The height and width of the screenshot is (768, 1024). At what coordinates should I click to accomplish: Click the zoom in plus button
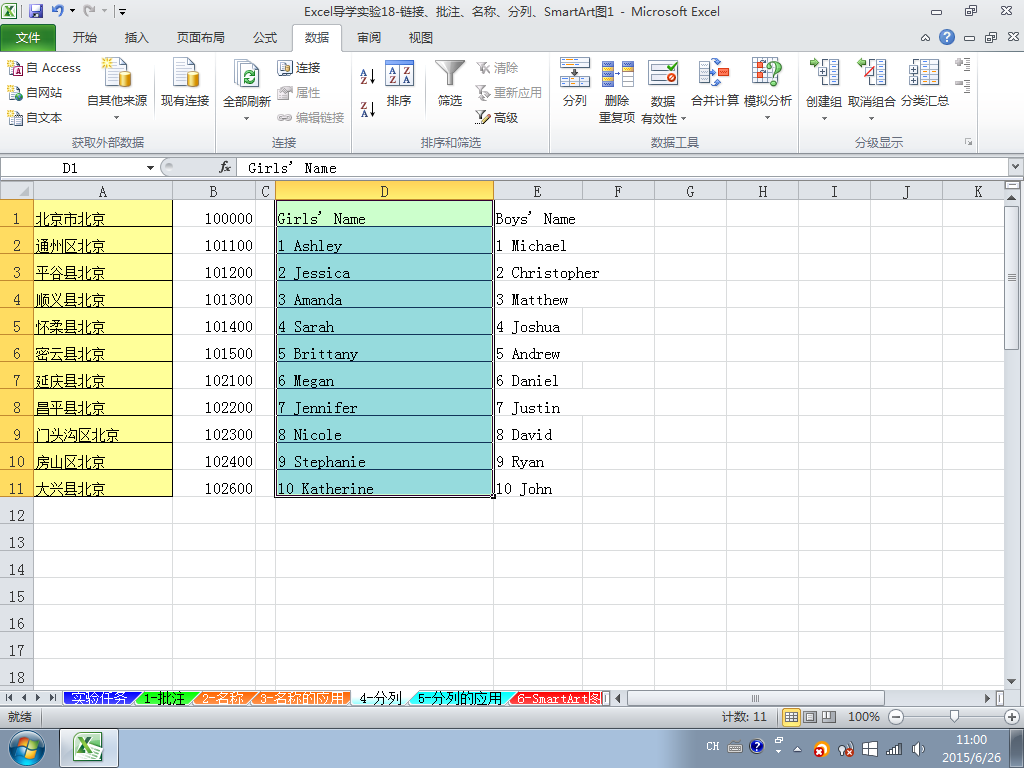click(x=1012, y=717)
